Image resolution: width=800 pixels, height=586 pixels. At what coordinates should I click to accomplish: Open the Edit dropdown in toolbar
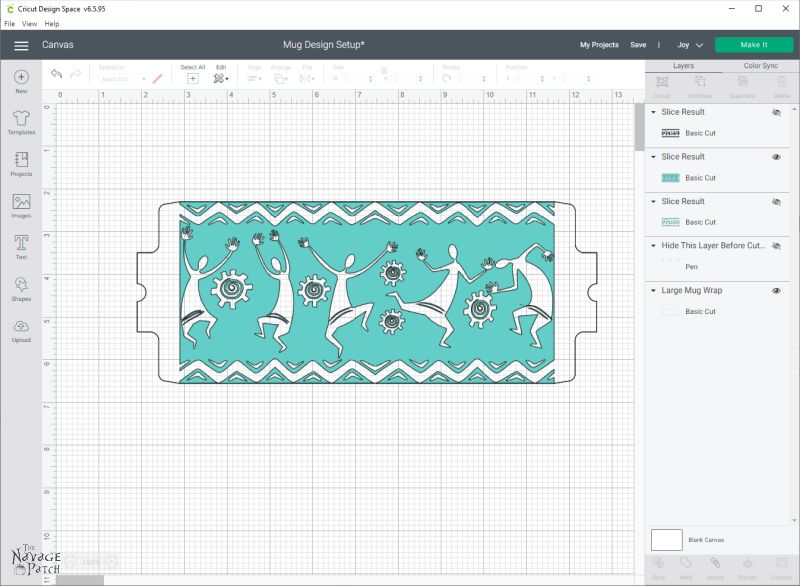221,79
